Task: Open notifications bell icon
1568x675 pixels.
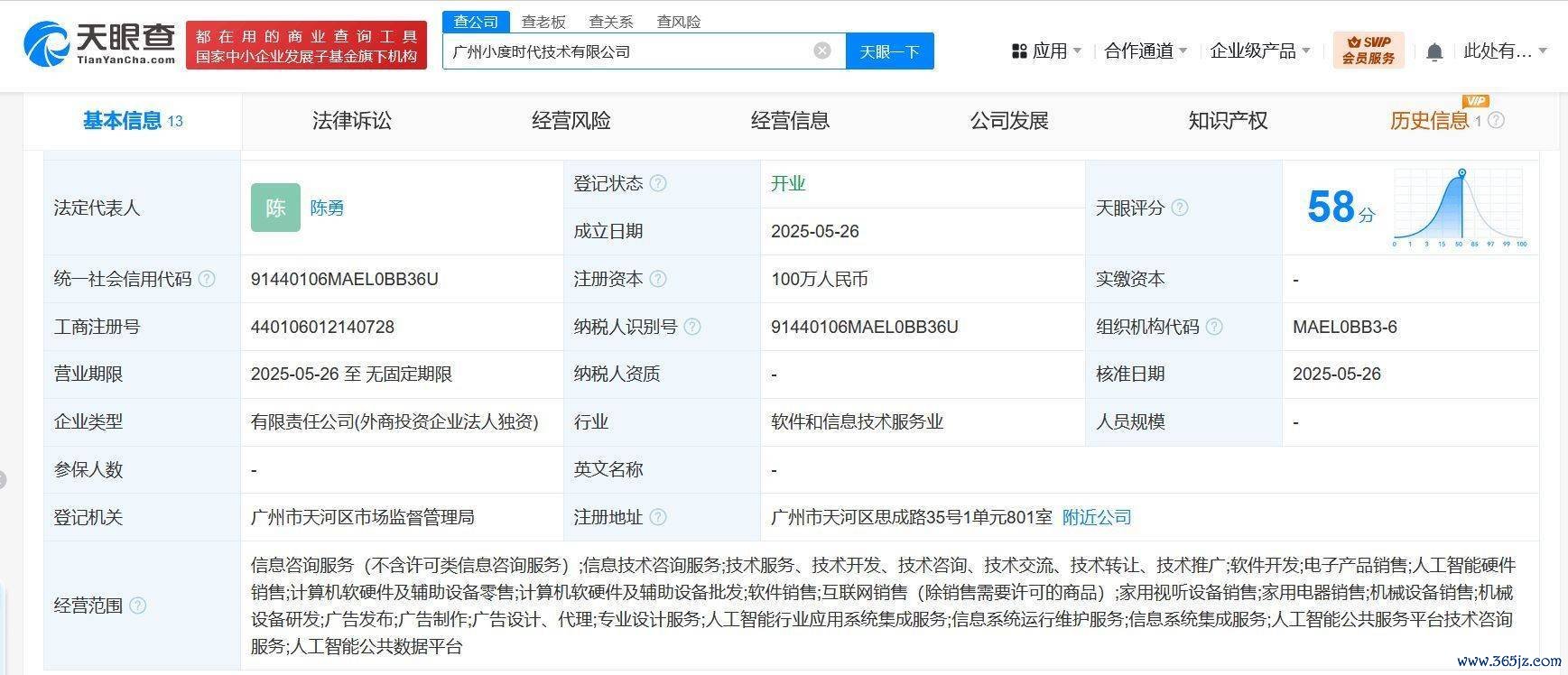Action: coord(1434,51)
